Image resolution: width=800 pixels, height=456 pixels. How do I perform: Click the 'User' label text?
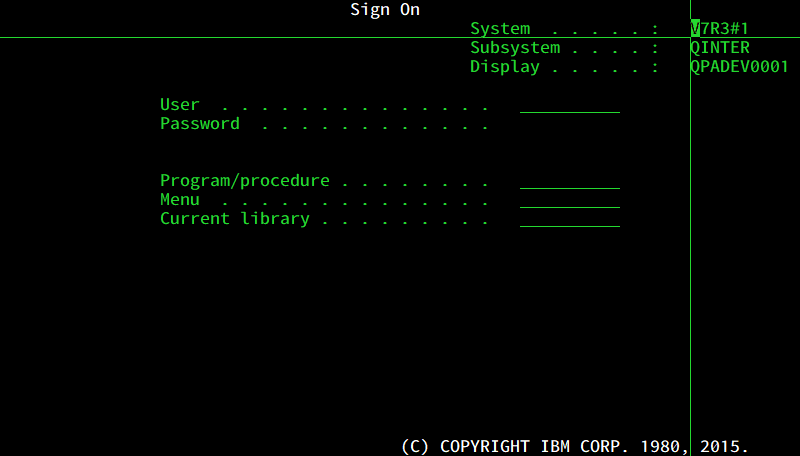click(180, 105)
